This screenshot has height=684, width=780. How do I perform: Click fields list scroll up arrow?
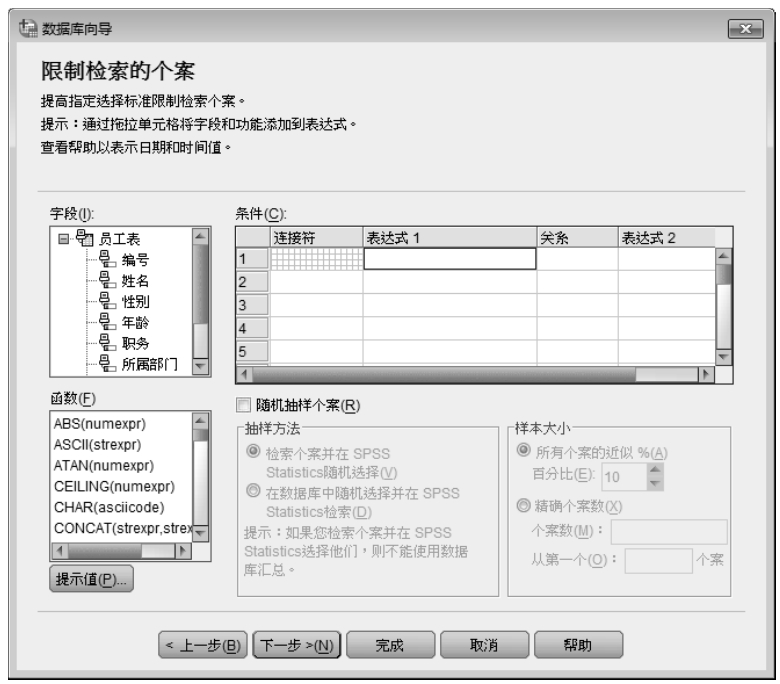[x=200, y=236]
